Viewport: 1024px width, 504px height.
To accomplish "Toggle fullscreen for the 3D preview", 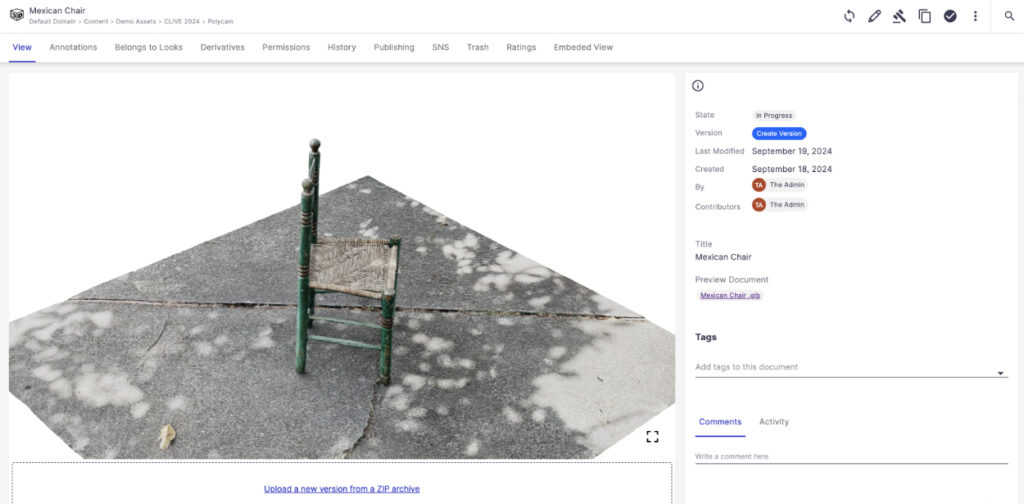I will point(652,436).
